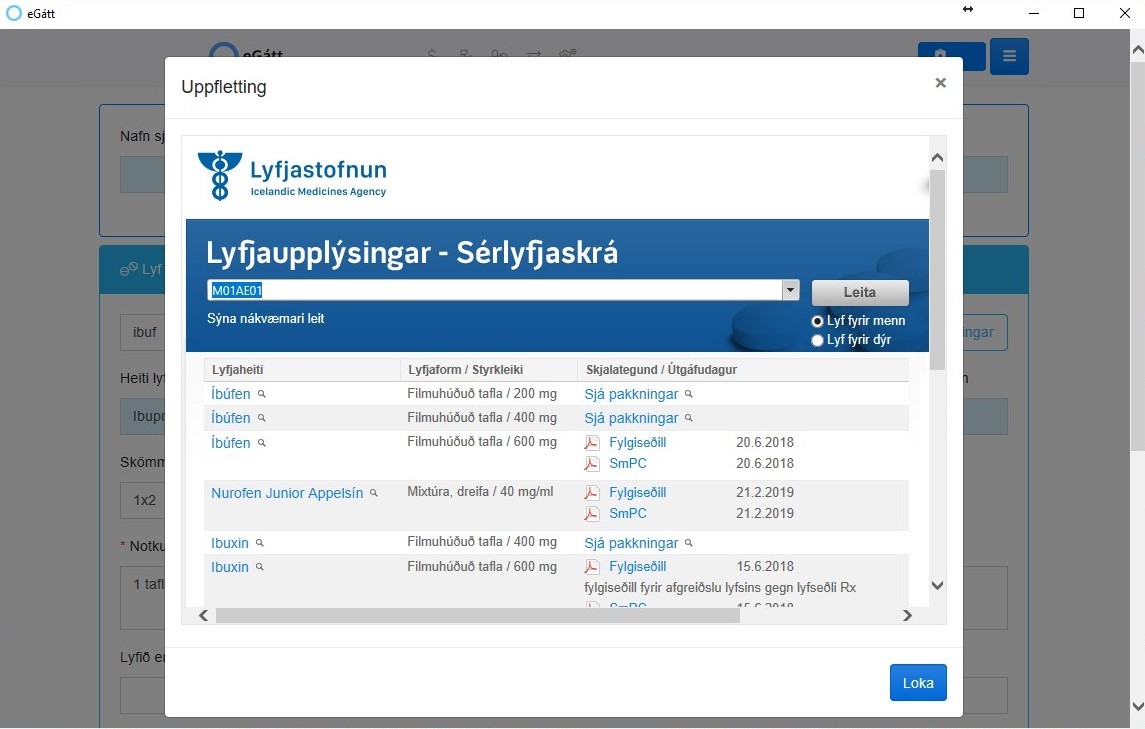The width and height of the screenshot is (1145, 729).
Task: Click the horizontal scroll right arrow
Action: tap(907, 616)
